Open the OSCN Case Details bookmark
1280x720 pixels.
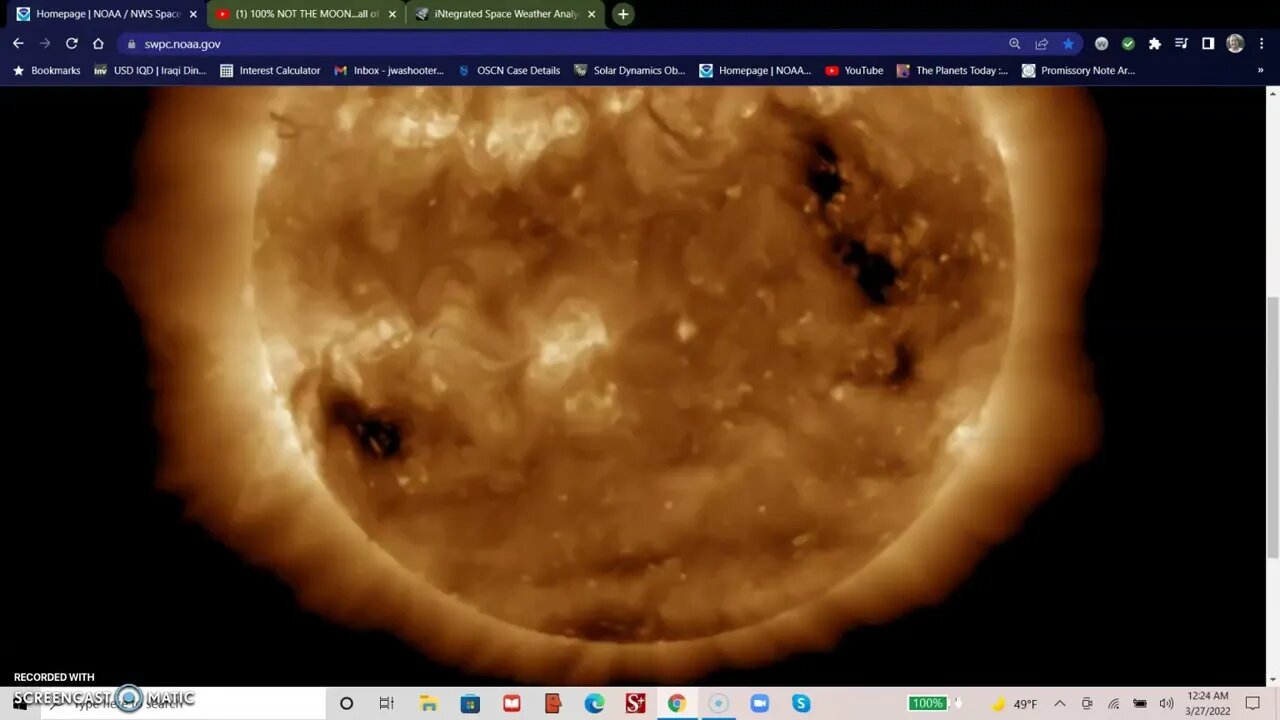509,71
